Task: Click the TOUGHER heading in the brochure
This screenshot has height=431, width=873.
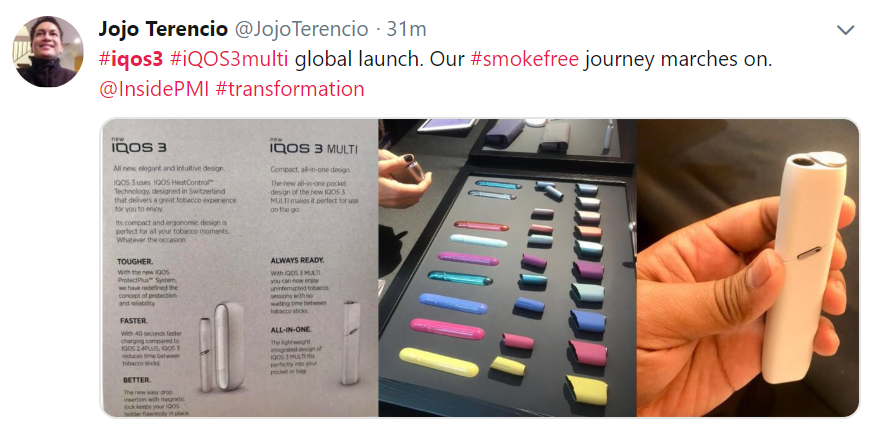Action: coord(135,261)
